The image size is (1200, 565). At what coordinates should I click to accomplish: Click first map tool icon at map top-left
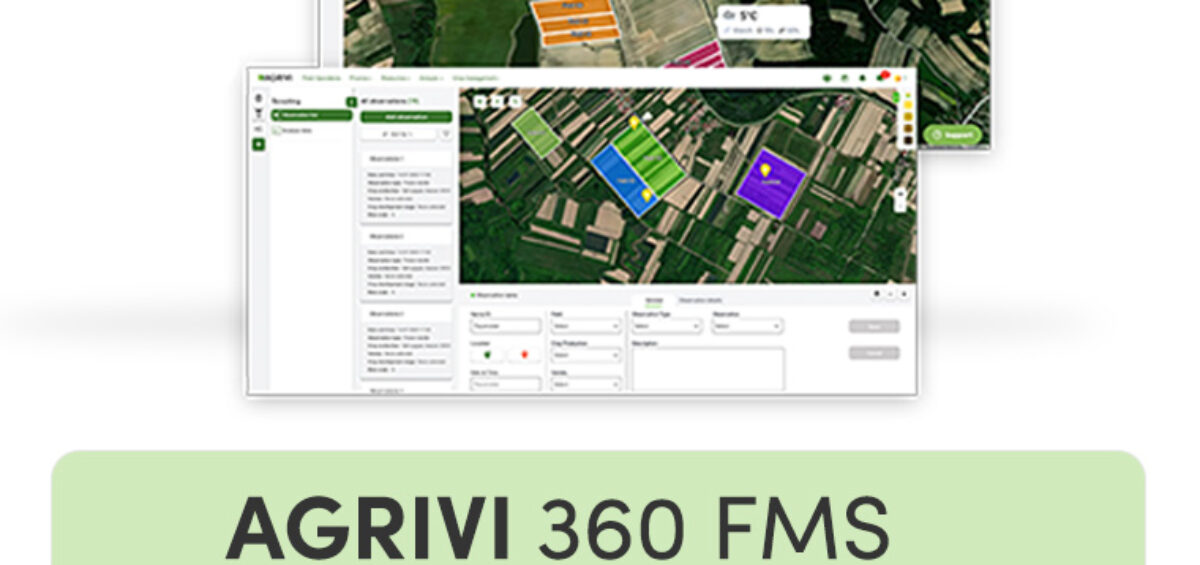click(x=480, y=101)
